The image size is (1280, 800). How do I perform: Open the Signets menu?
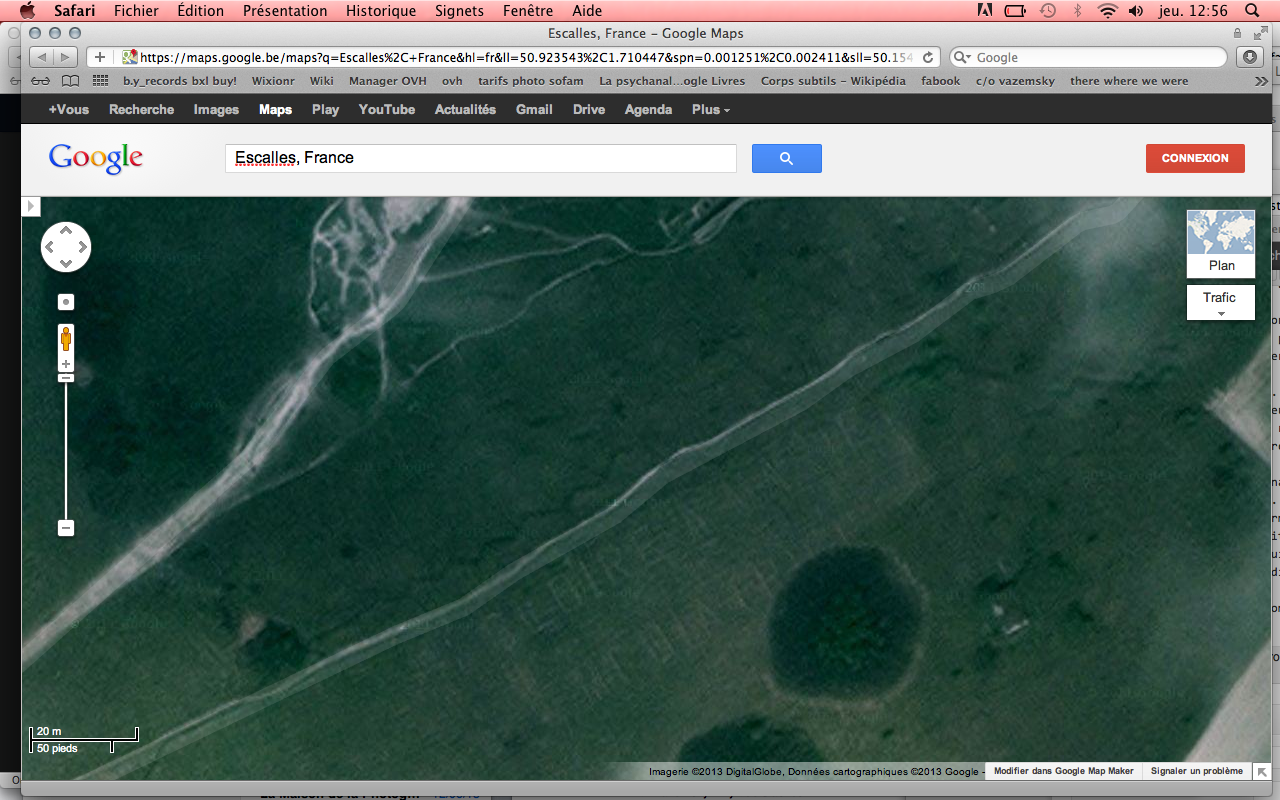point(459,11)
